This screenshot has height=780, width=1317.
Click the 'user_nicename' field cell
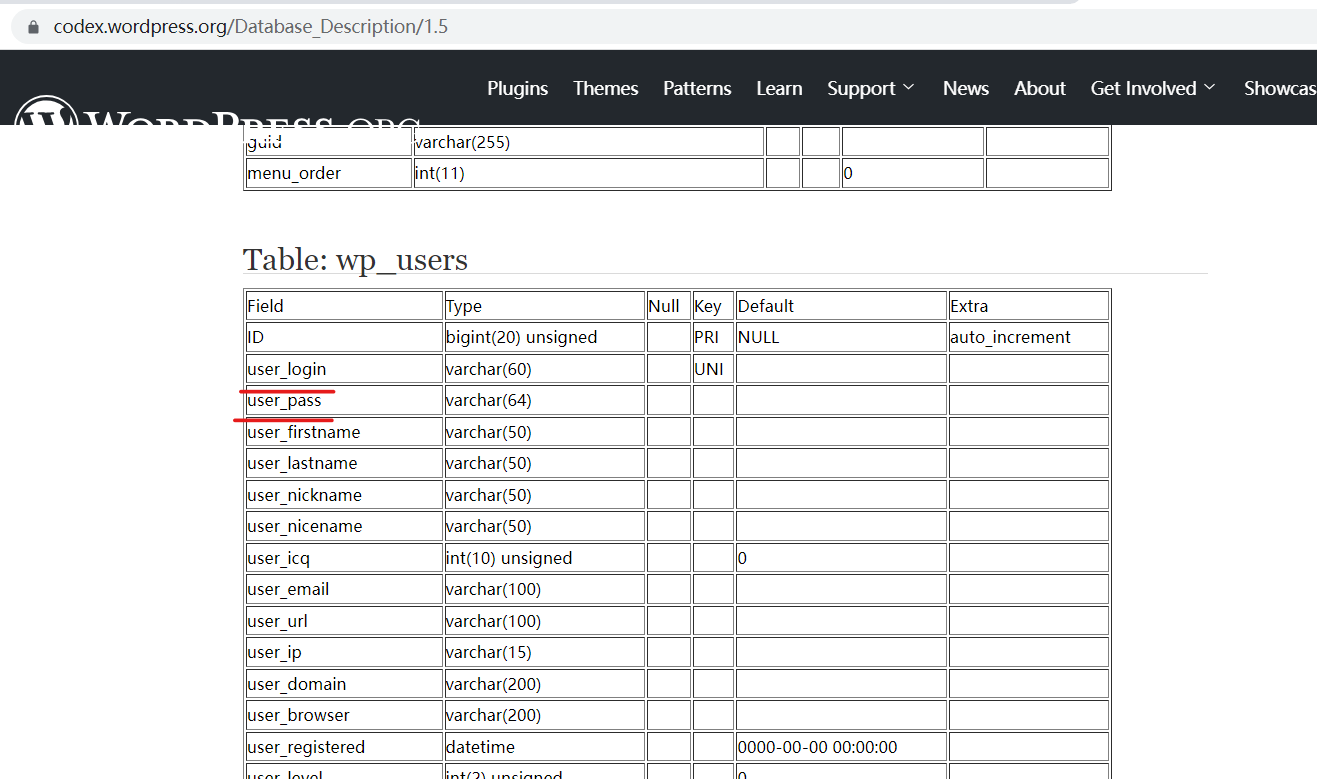pyautogui.click(x=344, y=526)
